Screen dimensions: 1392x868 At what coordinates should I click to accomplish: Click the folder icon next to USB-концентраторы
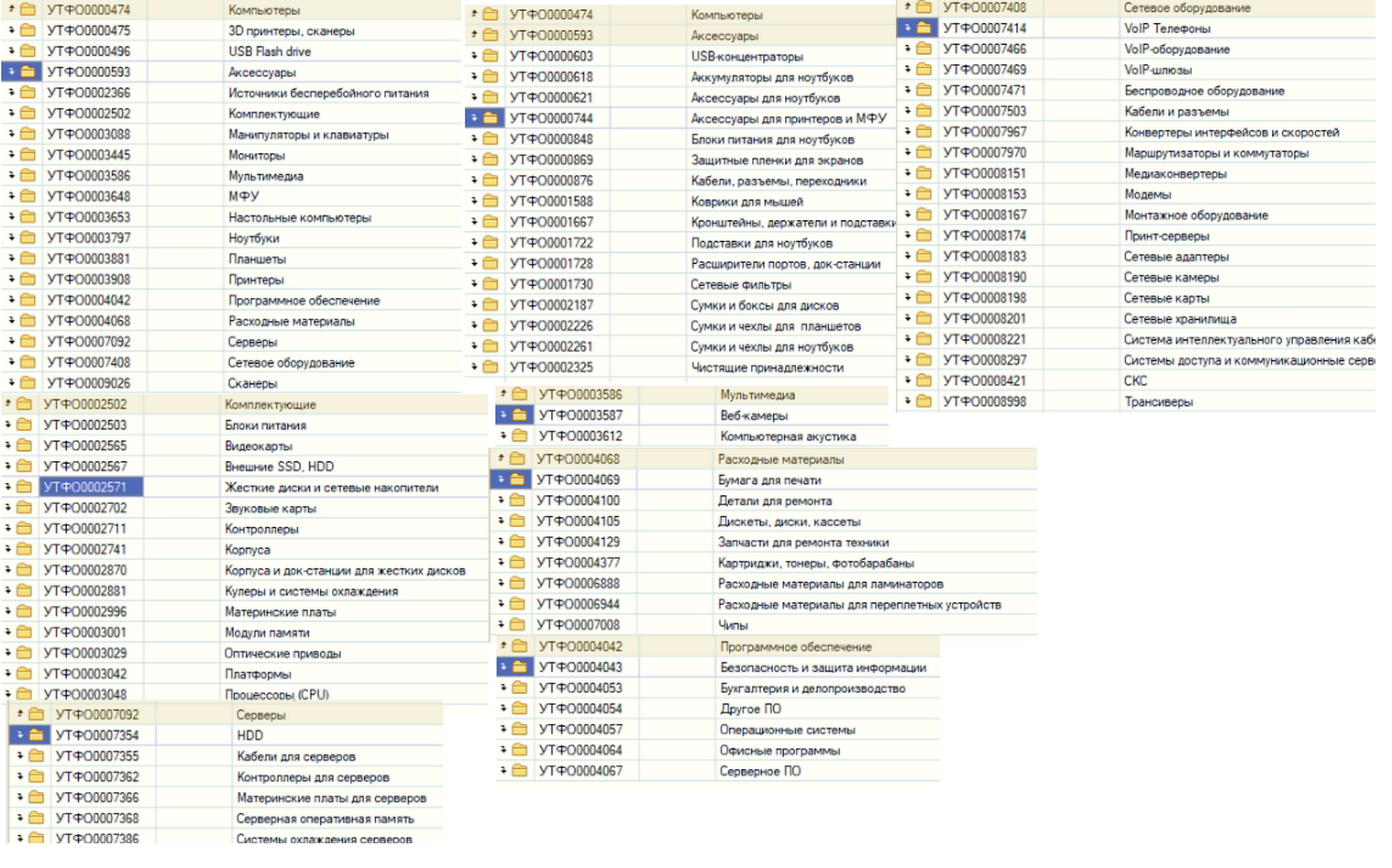click(491, 56)
